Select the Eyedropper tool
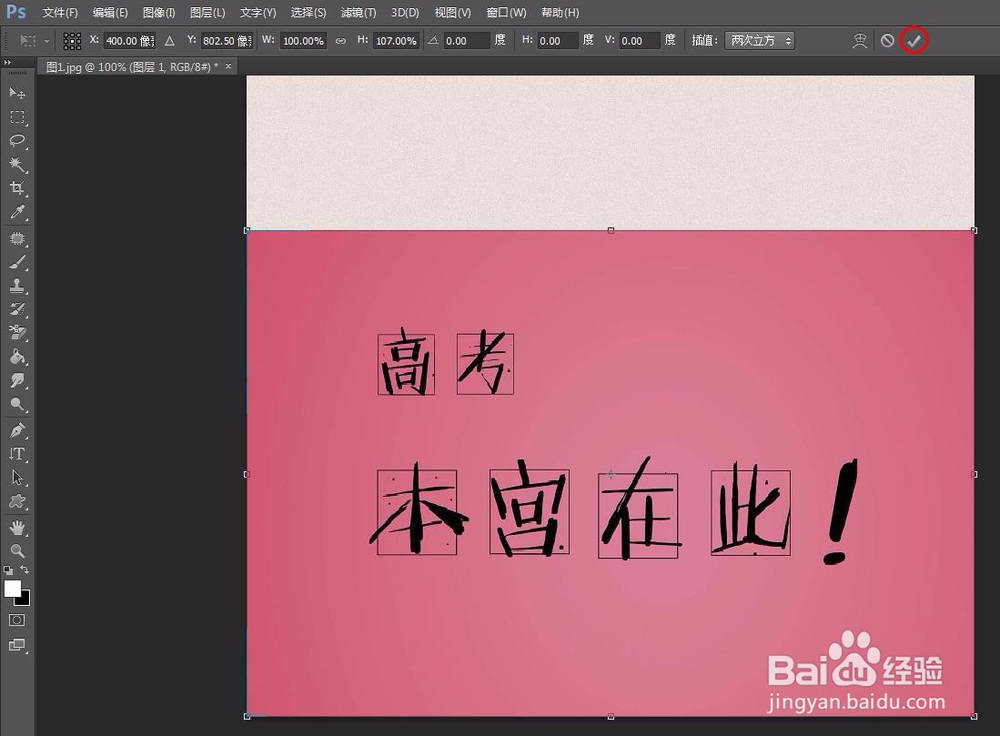 pyautogui.click(x=17, y=212)
